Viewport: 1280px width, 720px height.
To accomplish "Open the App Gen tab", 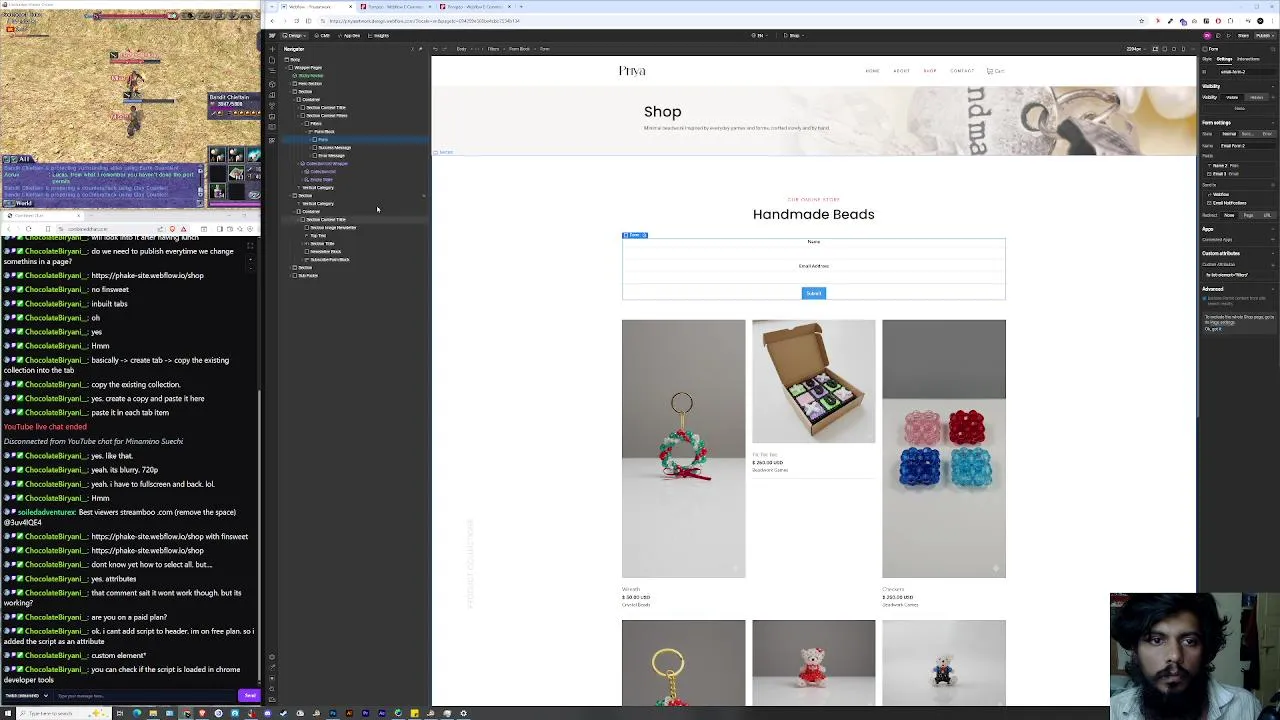I will coord(349,35).
